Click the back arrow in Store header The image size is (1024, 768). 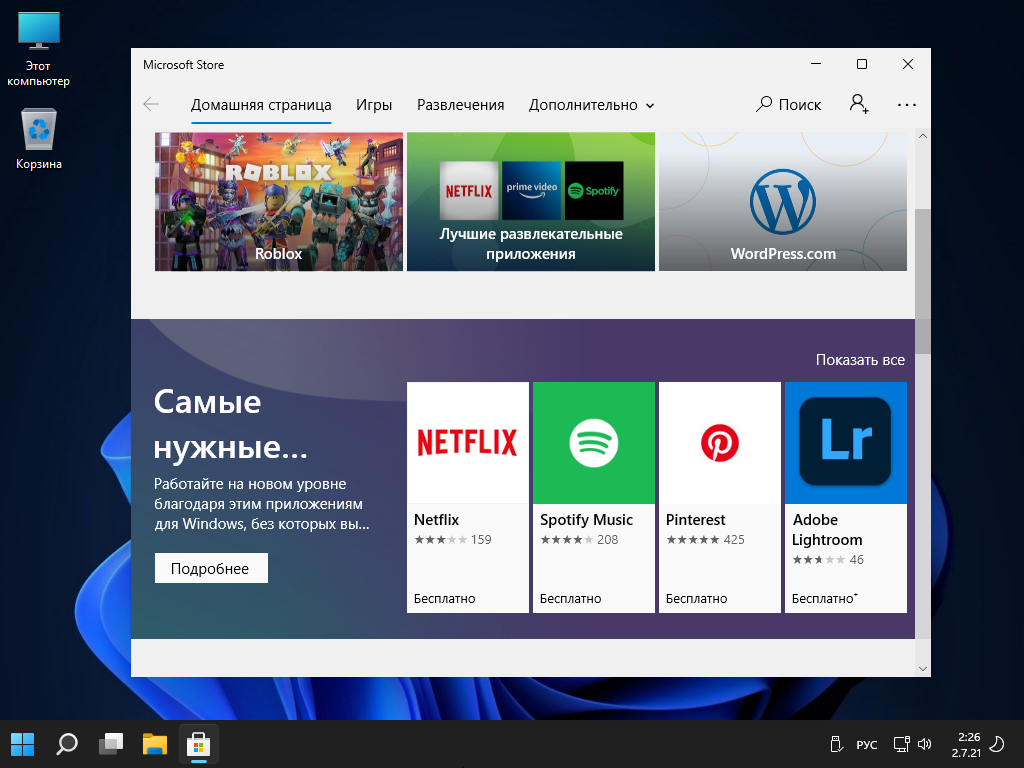(151, 104)
